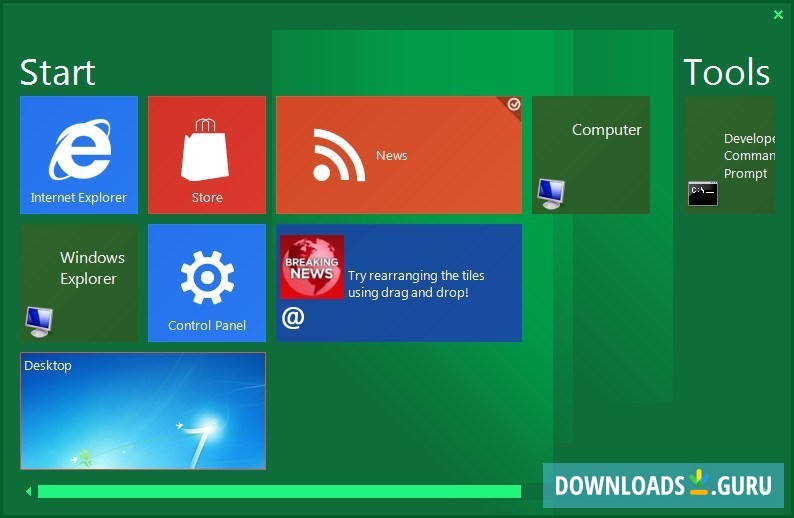This screenshot has height=518, width=794.
Task: Open the News RSS feed tile
Action: click(x=399, y=154)
